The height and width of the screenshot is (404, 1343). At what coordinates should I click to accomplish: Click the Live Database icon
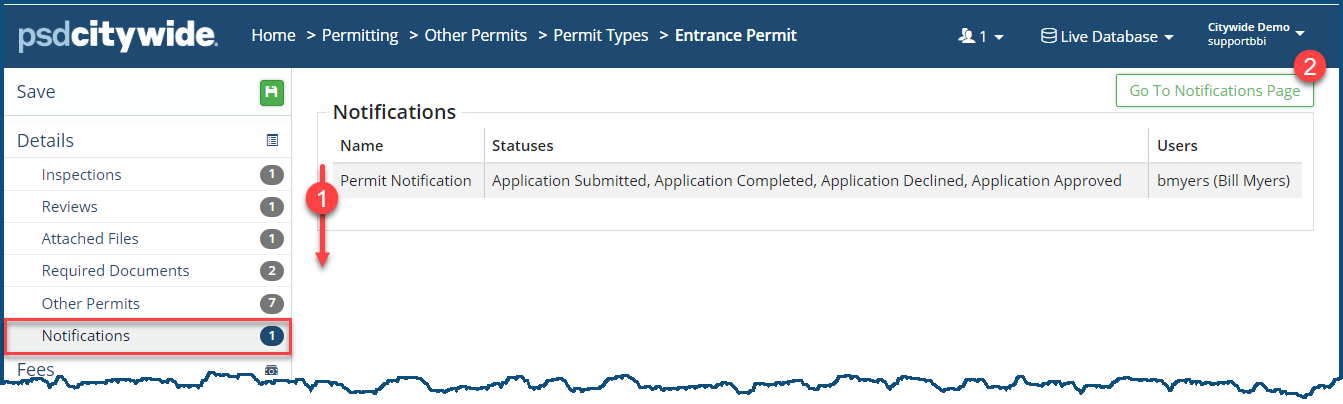(1048, 36)
